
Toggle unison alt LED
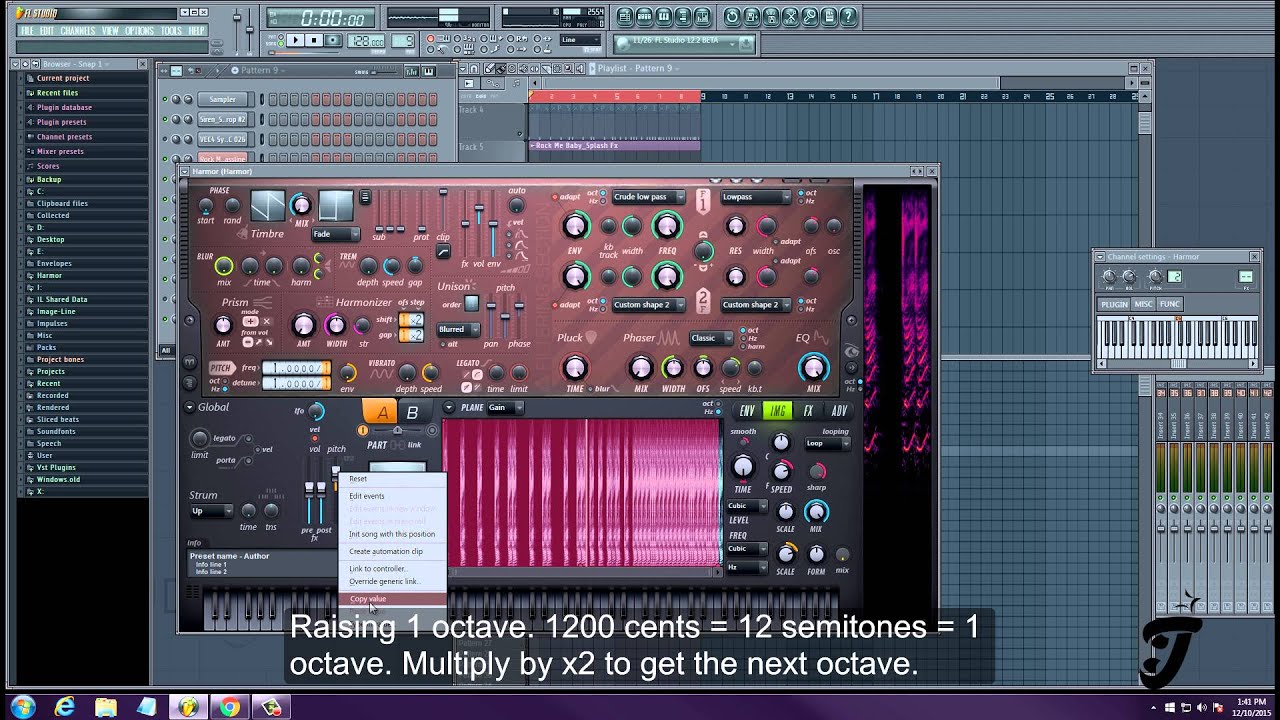pos(441,344)
